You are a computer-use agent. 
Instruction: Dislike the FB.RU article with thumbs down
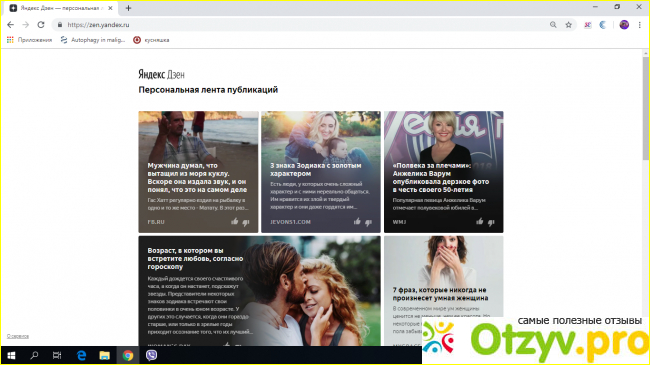tap(246, 222)
